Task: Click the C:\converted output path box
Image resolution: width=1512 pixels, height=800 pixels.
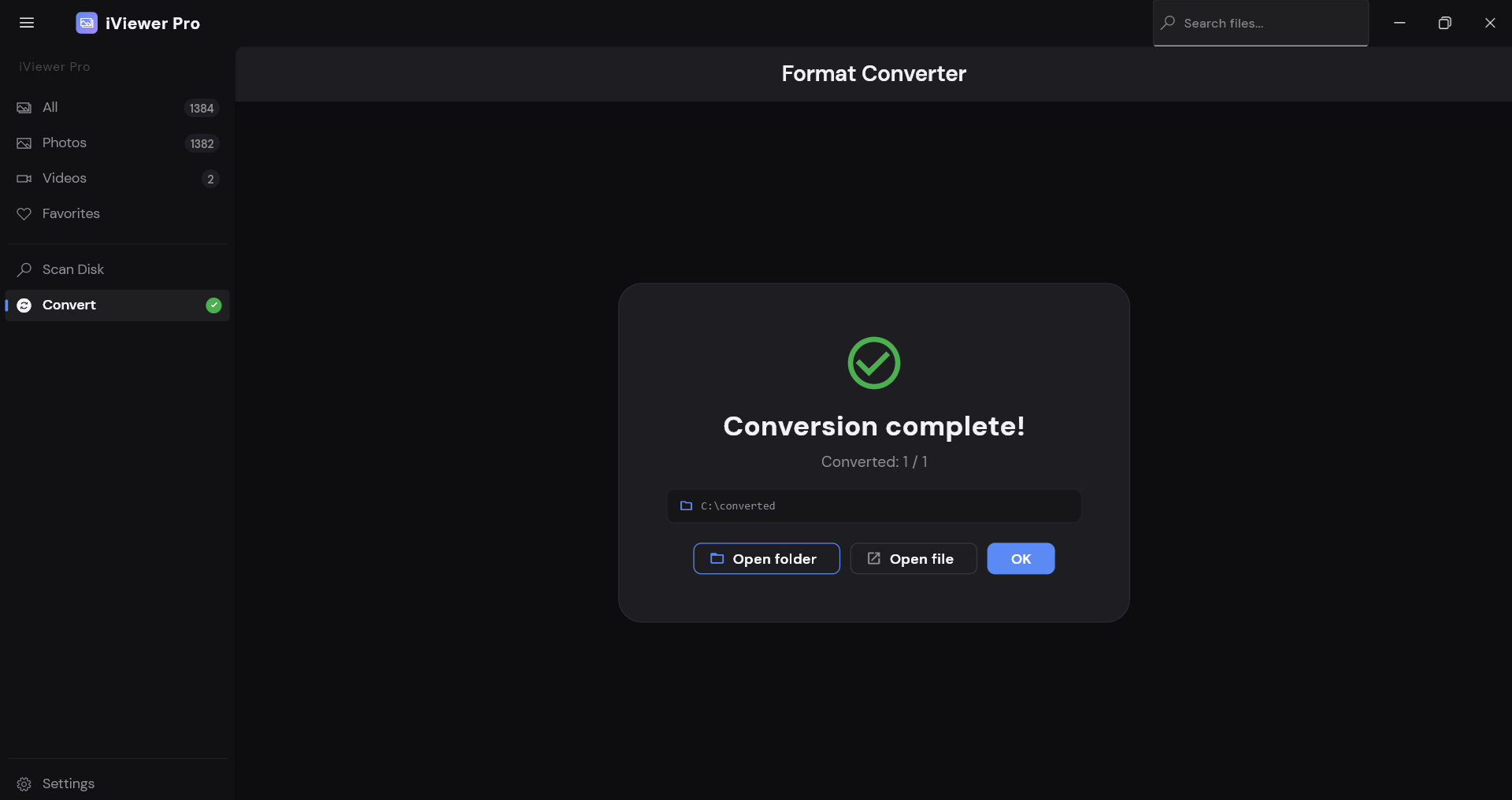Action: click(x=874, y=506)
